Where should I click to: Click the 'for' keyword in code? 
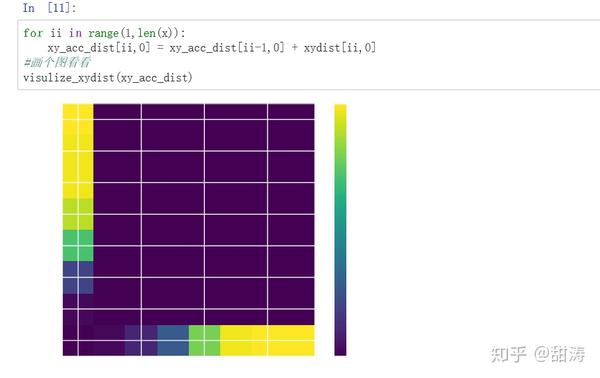[x=33, y=33]
